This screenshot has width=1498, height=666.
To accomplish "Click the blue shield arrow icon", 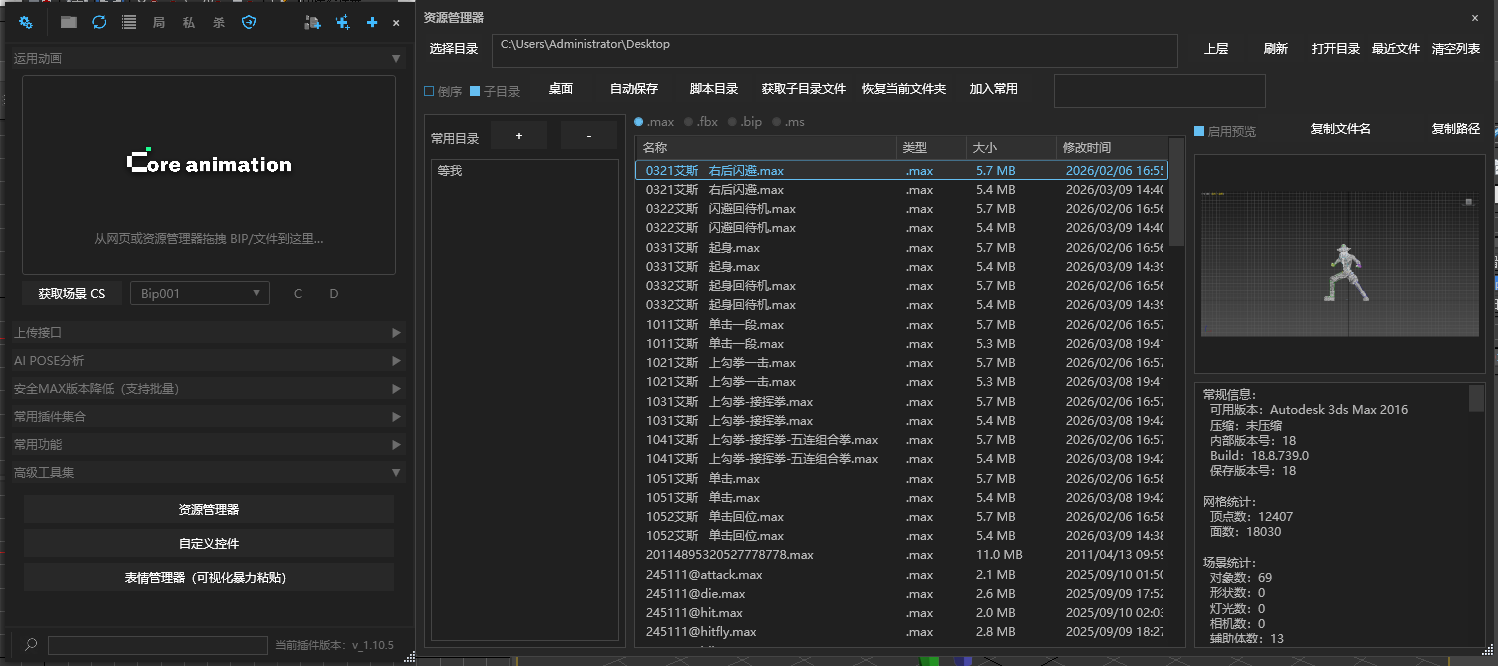I will [x=249, y=22].
